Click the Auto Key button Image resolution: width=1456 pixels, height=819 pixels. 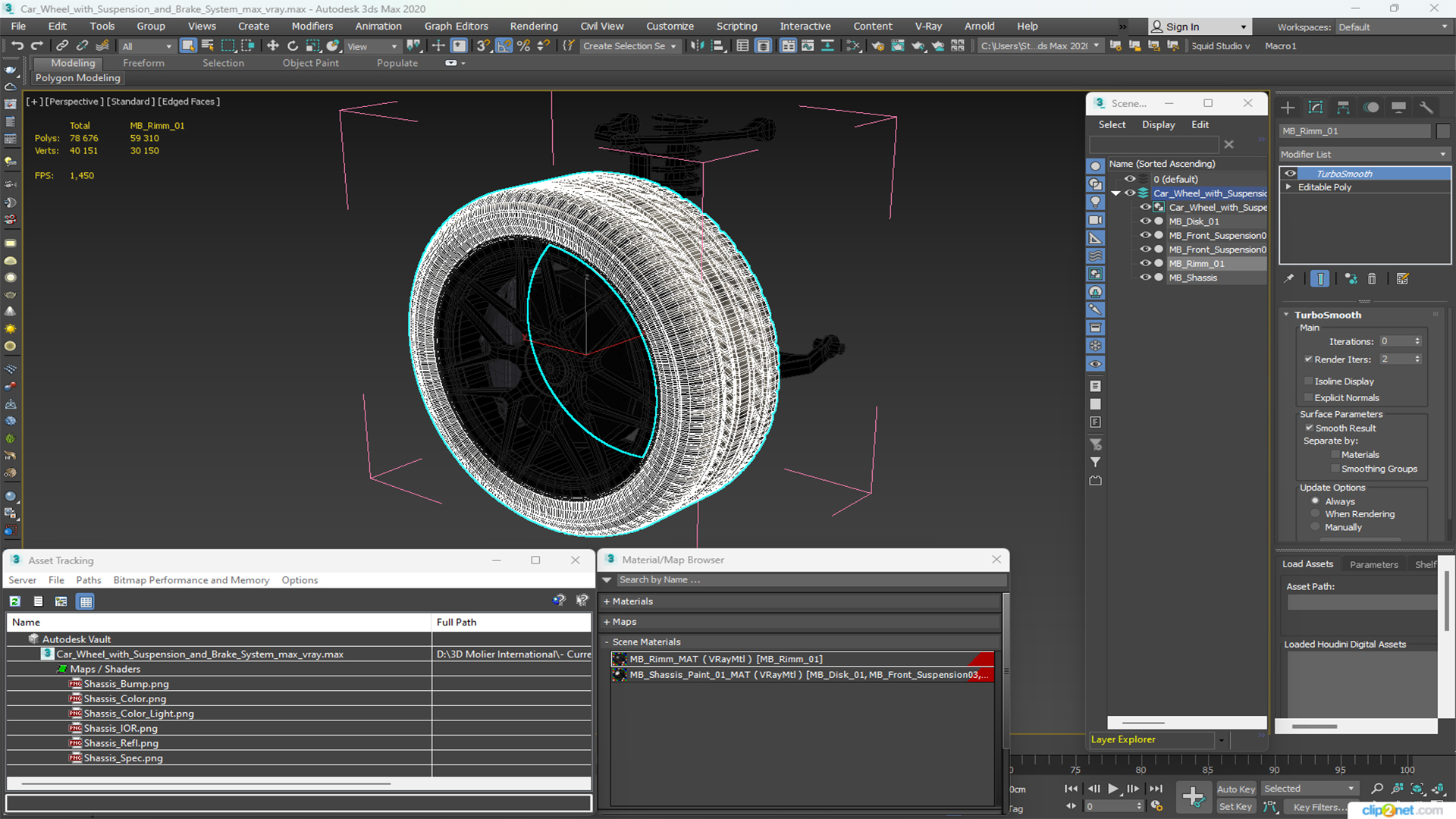1236,789
